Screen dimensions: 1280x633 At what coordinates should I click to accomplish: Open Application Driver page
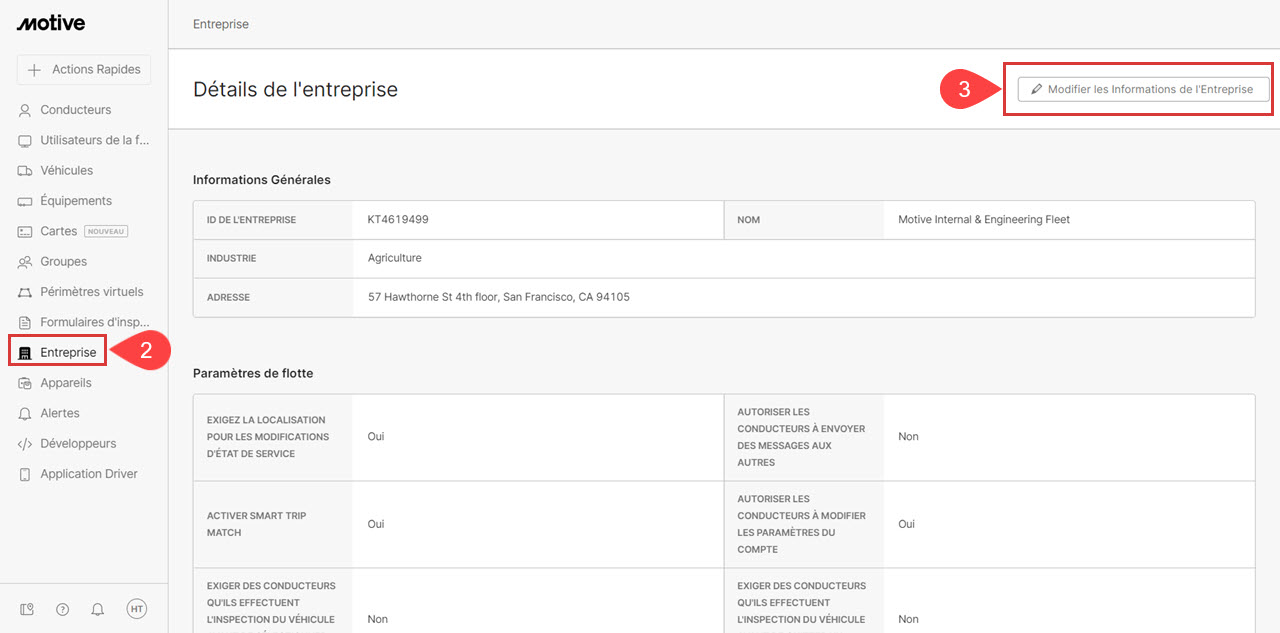coord(89,474)
